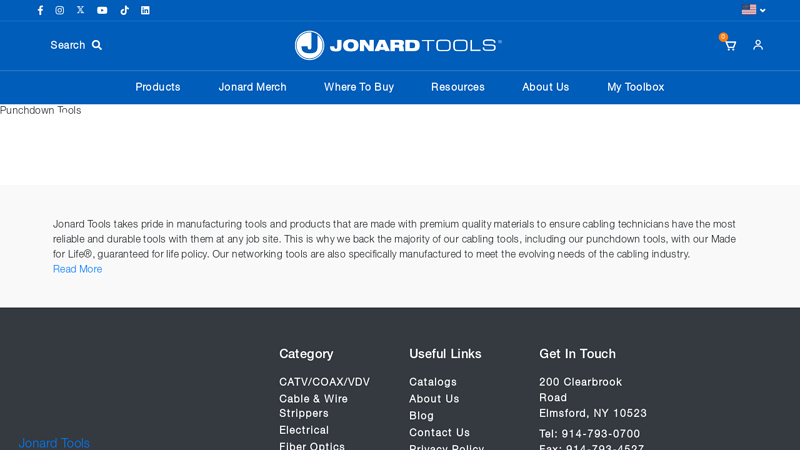Screen dimensions: 800x450
Task: Click the Punchdown Tools heading text
Action: [x=40, y=110]
